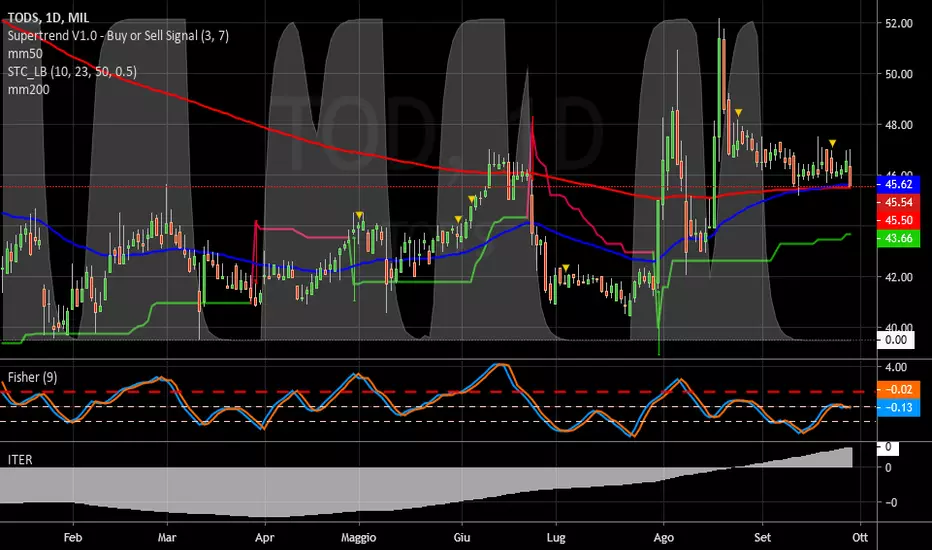Screen dimensions: 932x550
Task: Click the 42.00 price axis label
Action: coord(899,277)
